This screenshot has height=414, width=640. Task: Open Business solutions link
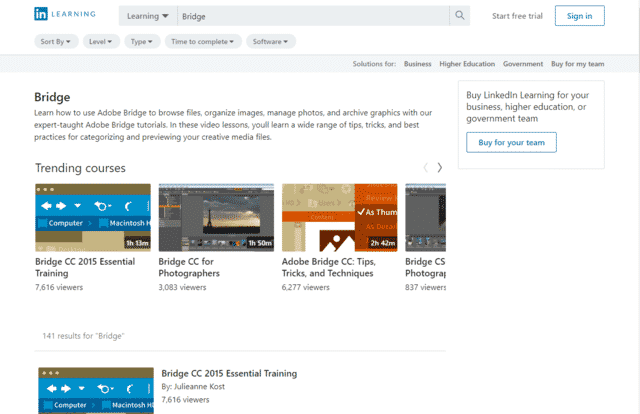pyautogui.click(x=418, y=64)
